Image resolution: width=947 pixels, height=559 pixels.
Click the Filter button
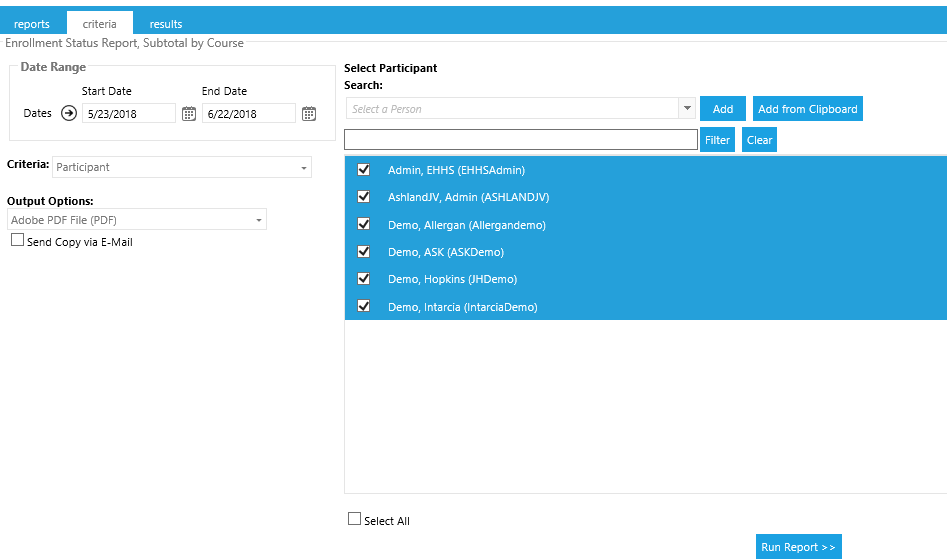(x=717, y=140)
